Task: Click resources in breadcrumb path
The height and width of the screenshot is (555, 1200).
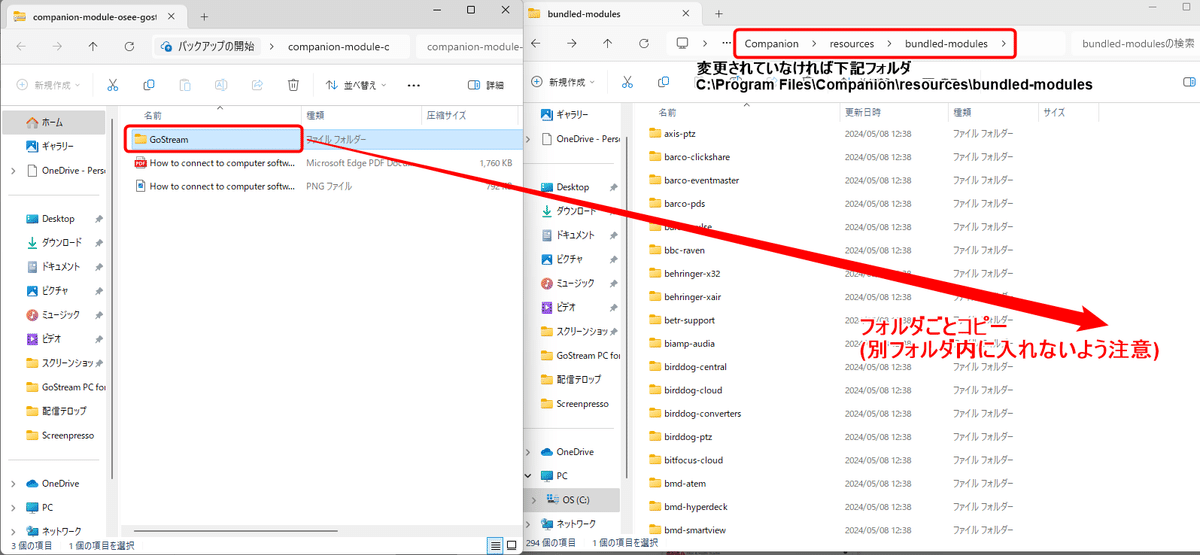Action: coord(851,44)
